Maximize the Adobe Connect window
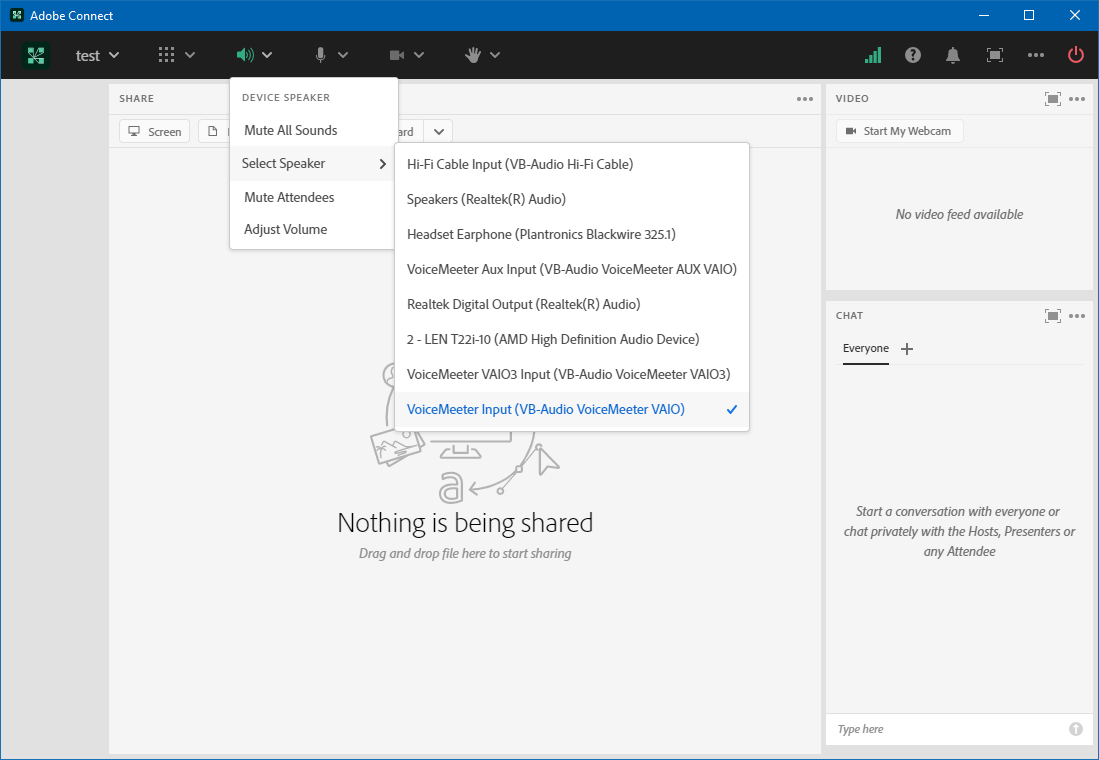 tap(1029, 15)
